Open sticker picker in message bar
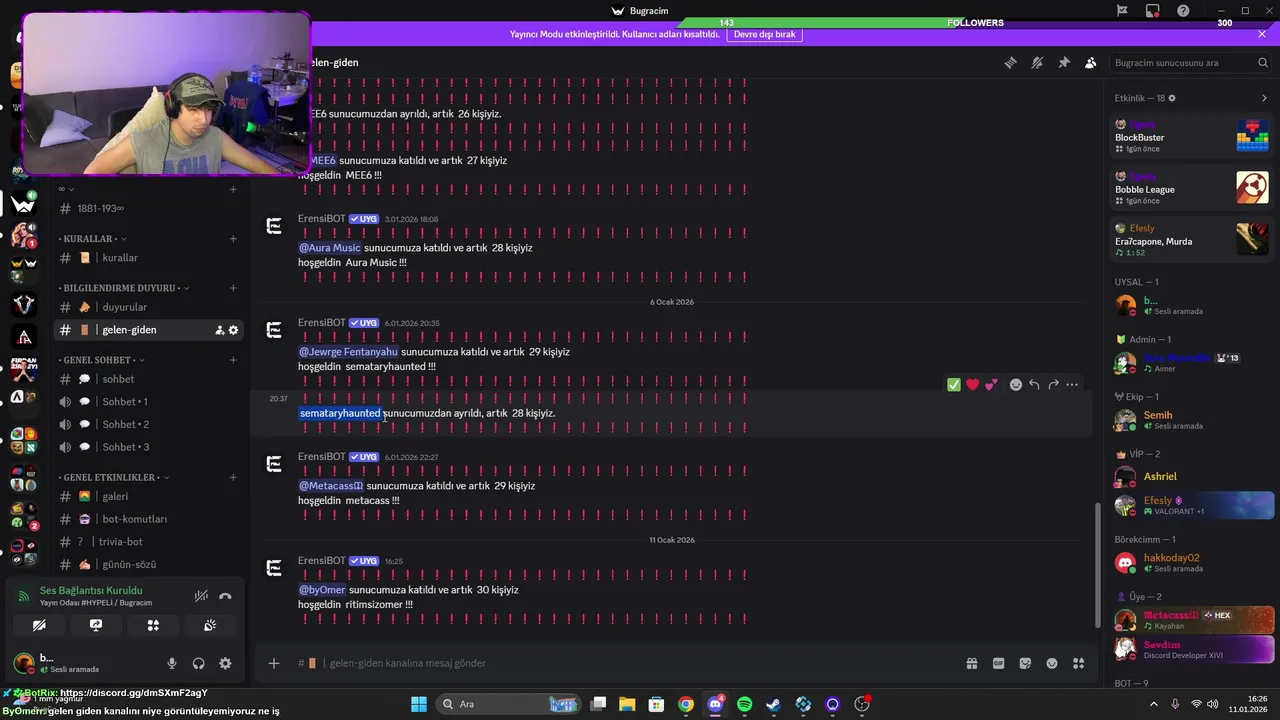Image resolution: width=1280 pixels, height=720 pixels. pos(1025,663)
